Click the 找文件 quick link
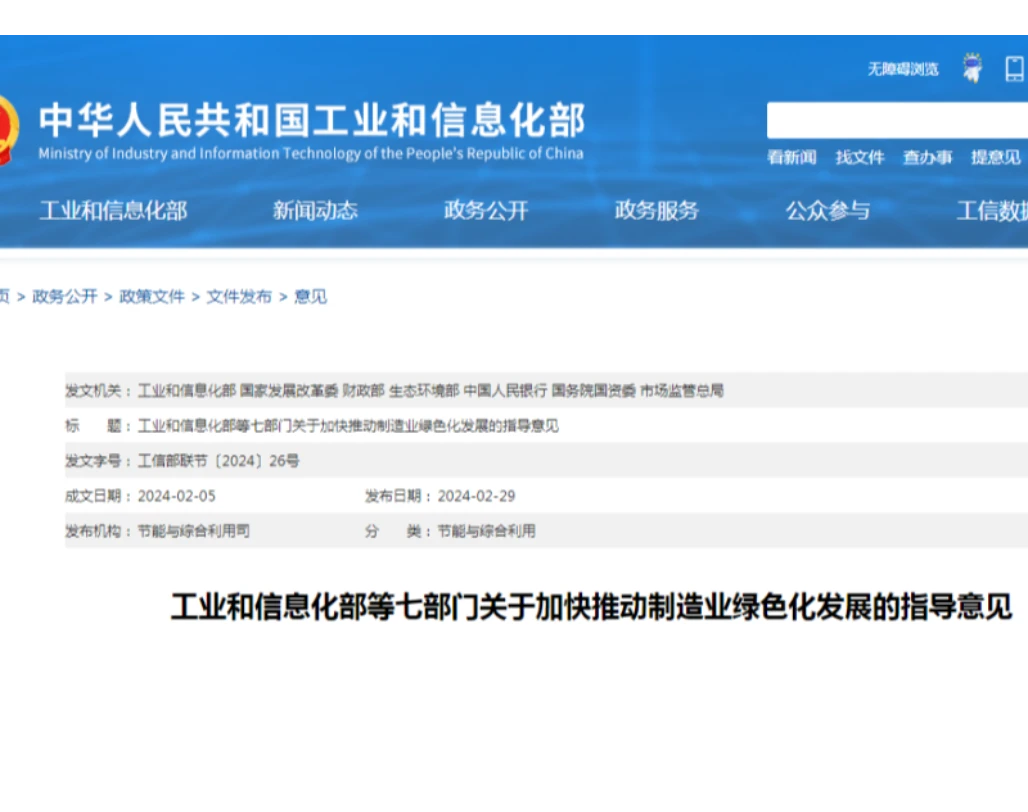The image size is (1028, 812). tap(862, 157)
